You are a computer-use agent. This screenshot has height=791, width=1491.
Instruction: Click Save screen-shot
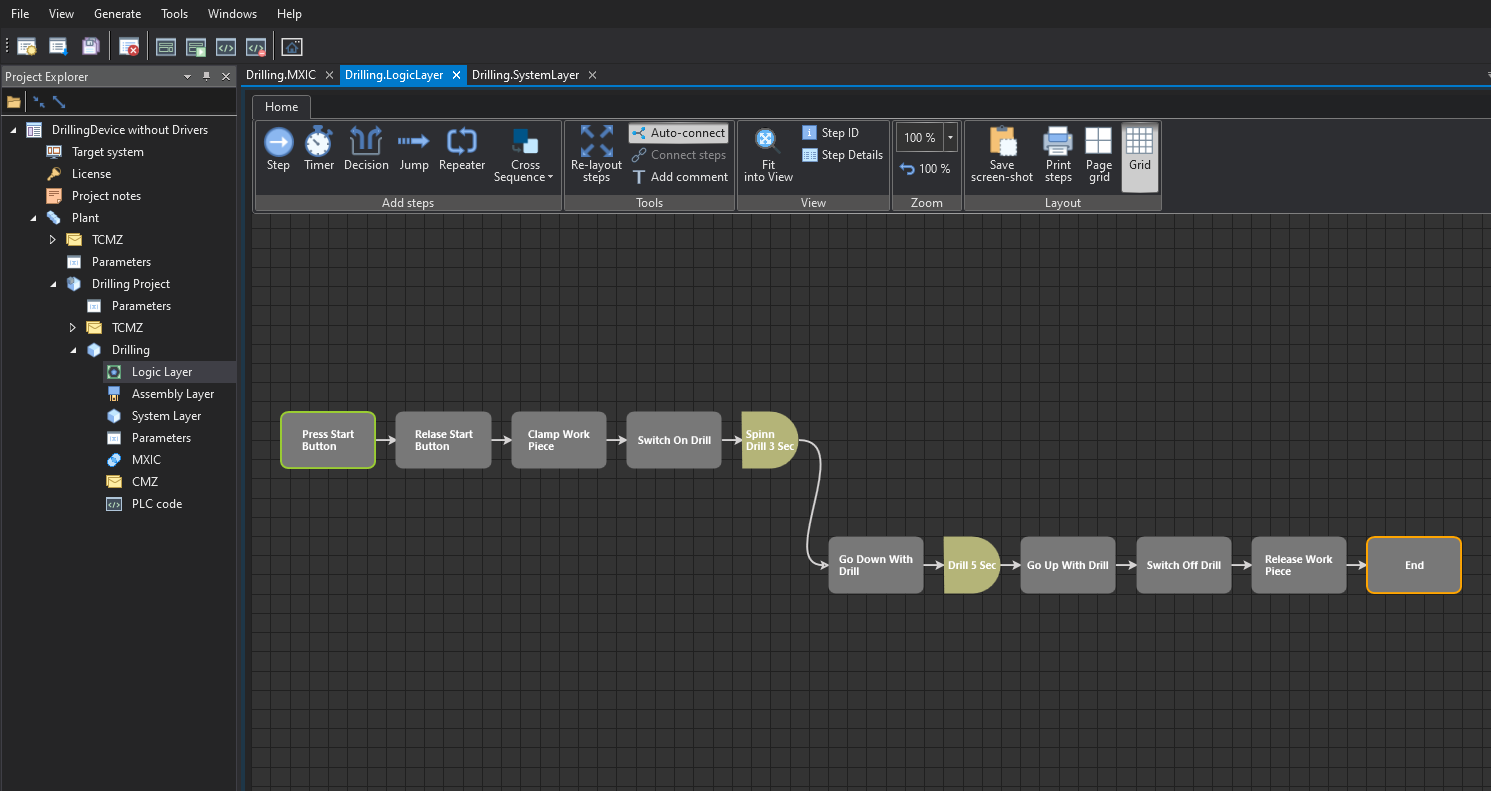pos(1002,154)
